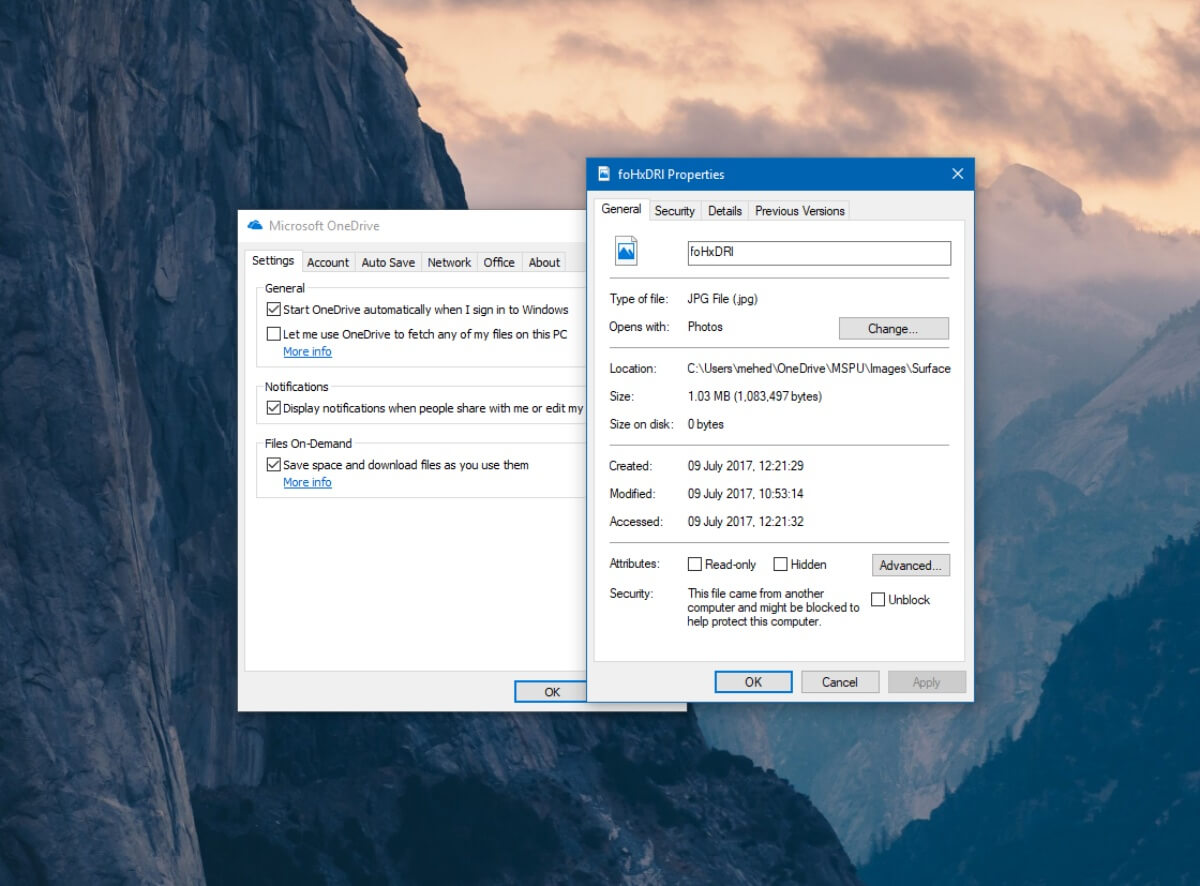Screen dimensions: 1200x886
Task: Click the image file icon in Properties title bar
Action: 604,173
